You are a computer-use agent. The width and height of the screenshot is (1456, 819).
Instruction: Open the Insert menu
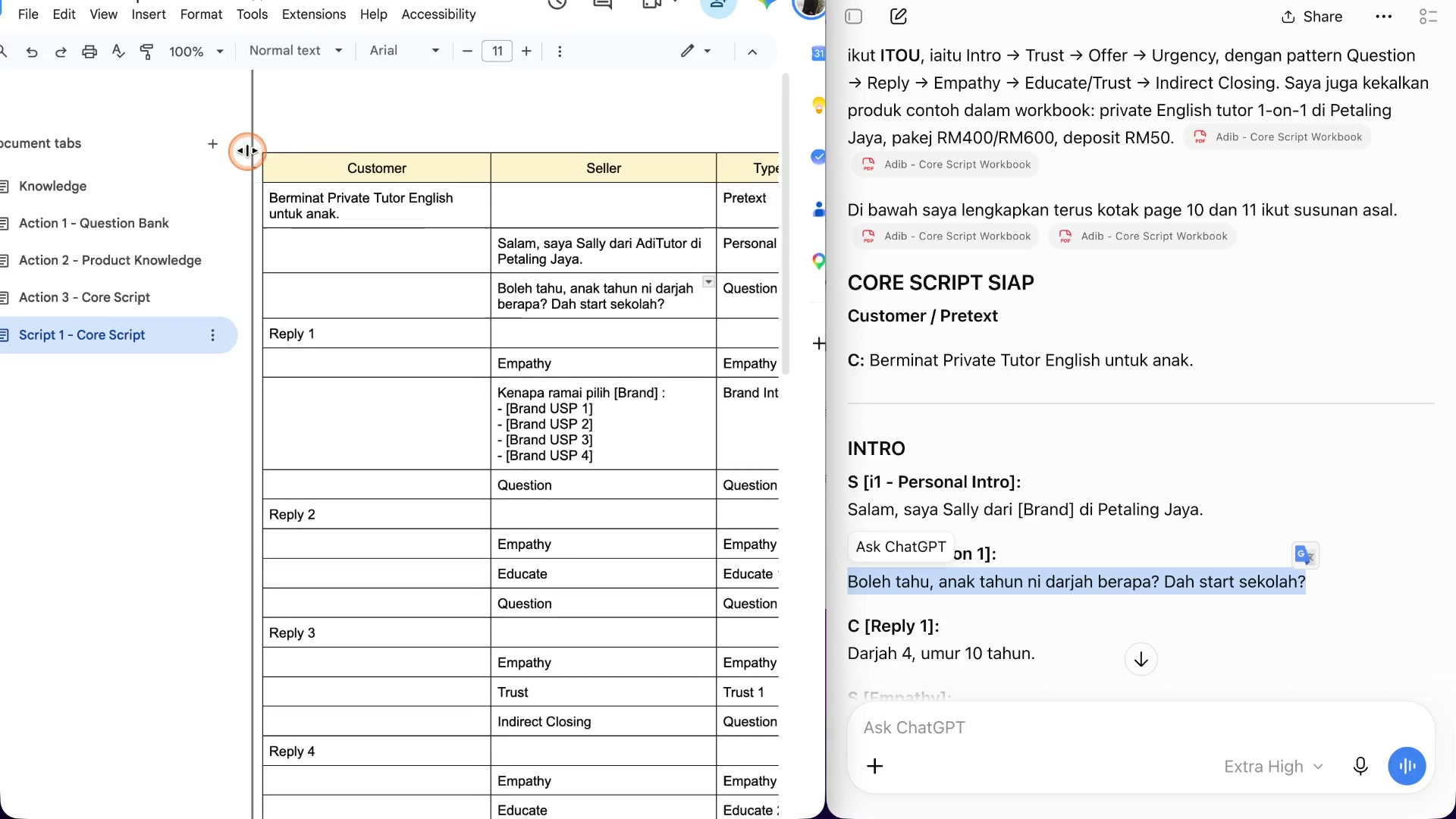pos(149,14)
